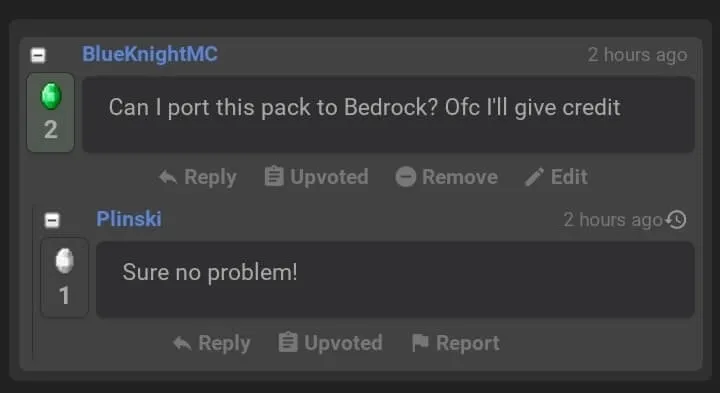Click the clipboard icon beside Plinski's Upvoted
This screenshot has width=720, height=393.
[288, 342]
